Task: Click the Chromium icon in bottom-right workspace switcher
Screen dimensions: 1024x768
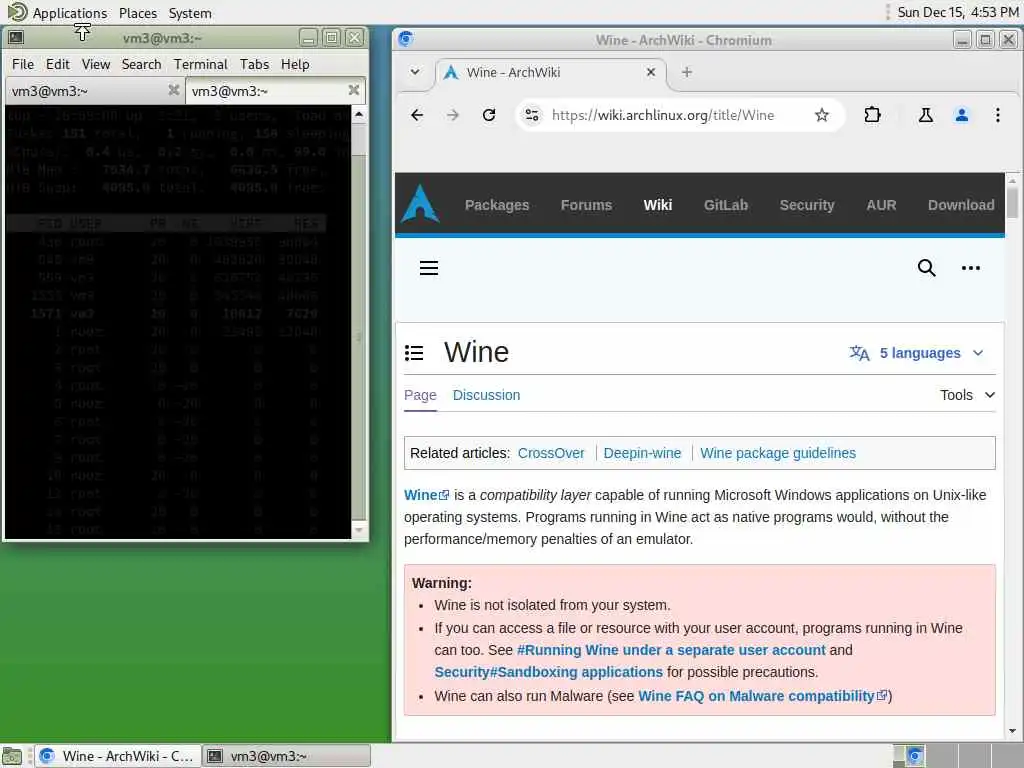Action: click(915, 756)
